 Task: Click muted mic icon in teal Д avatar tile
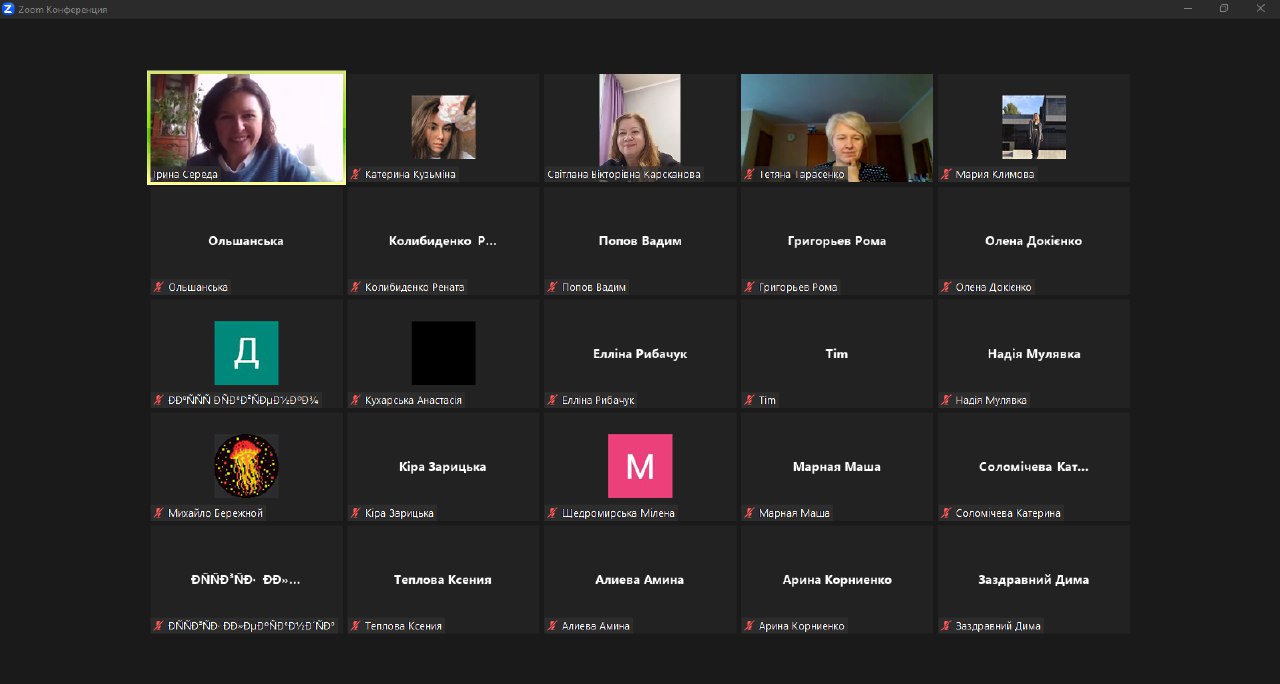click(158, 400)
